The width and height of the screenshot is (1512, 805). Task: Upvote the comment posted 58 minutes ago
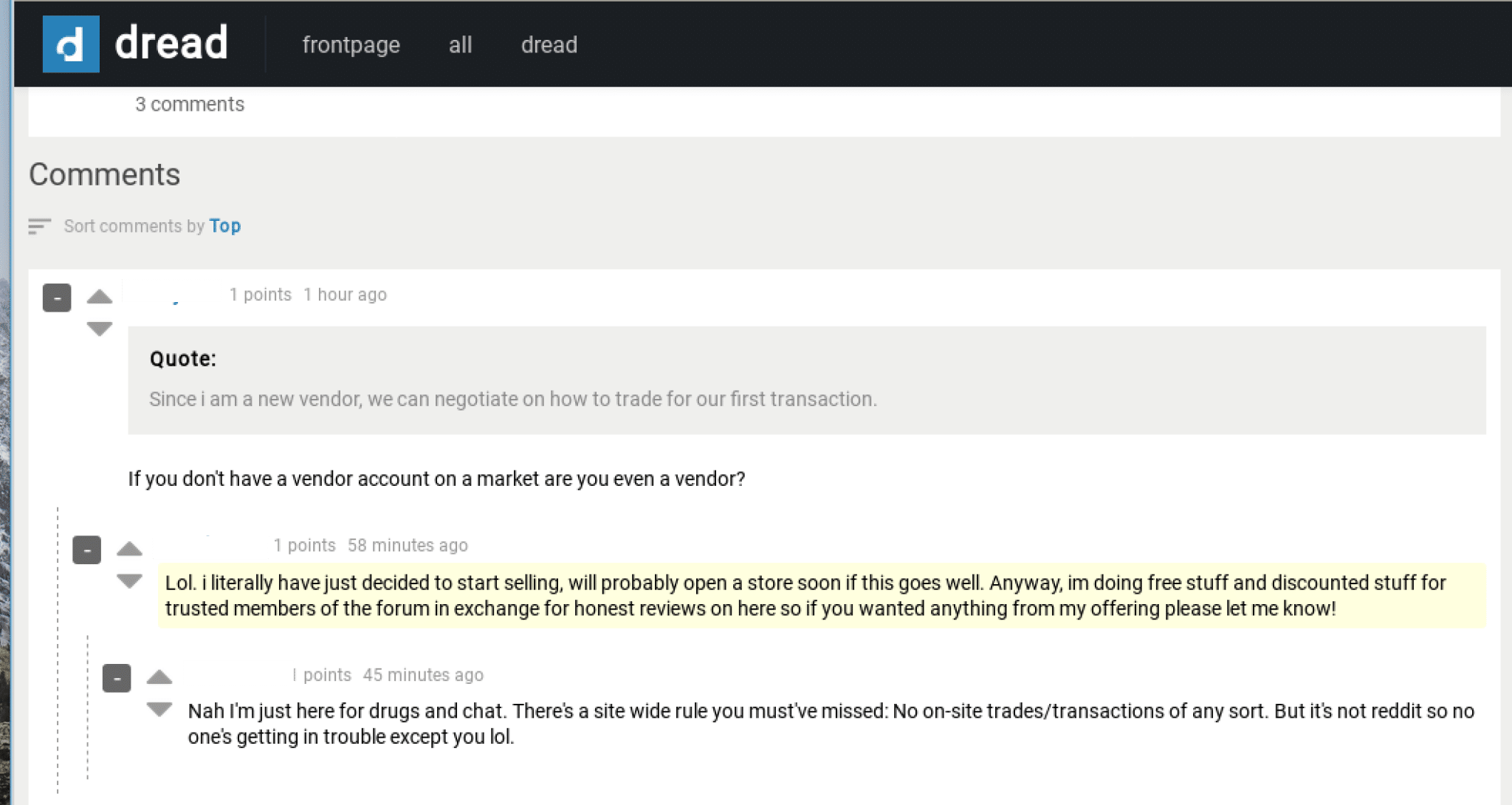pos(129,549)
